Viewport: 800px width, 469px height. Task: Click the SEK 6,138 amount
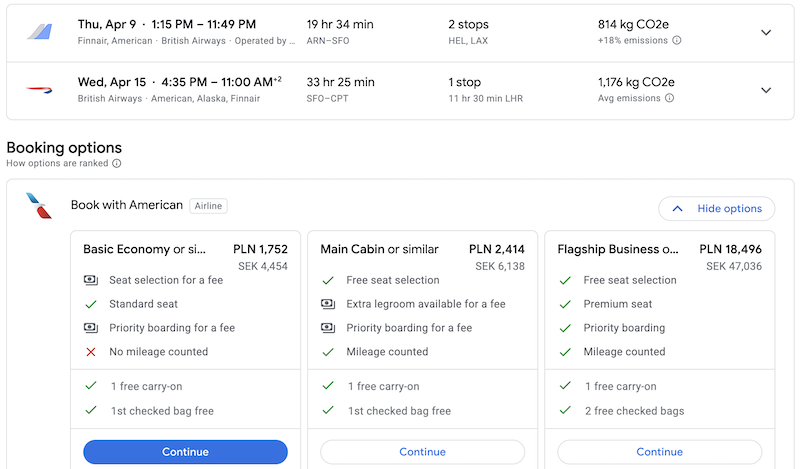(x=500, y=266)
